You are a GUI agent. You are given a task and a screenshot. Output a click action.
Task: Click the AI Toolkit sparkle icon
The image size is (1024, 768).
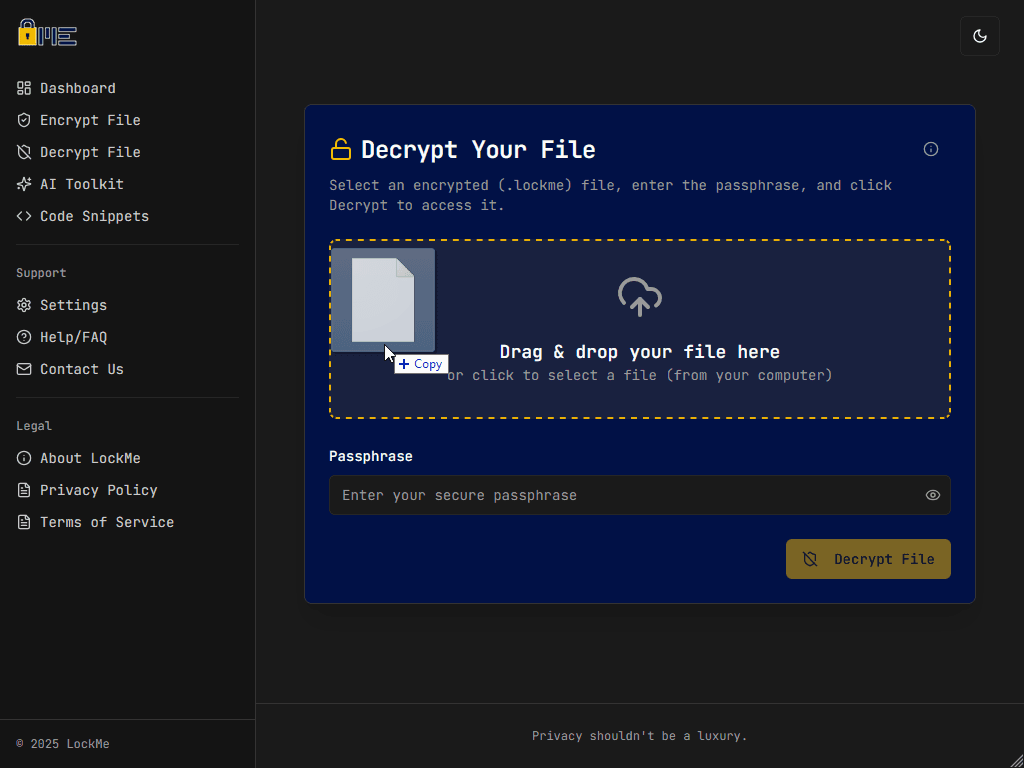coord(24,184)
